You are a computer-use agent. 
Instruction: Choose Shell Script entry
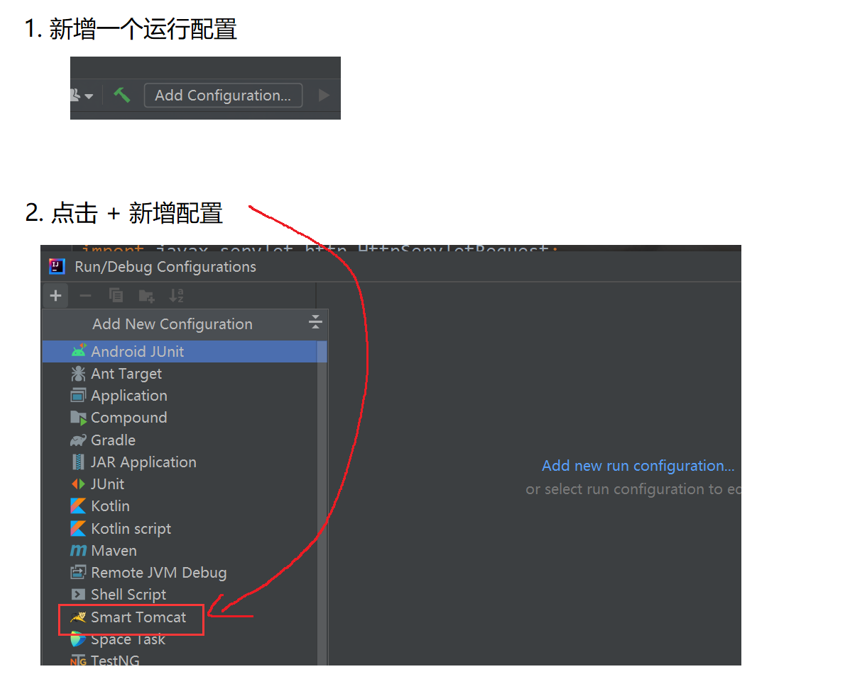[180, 595]
